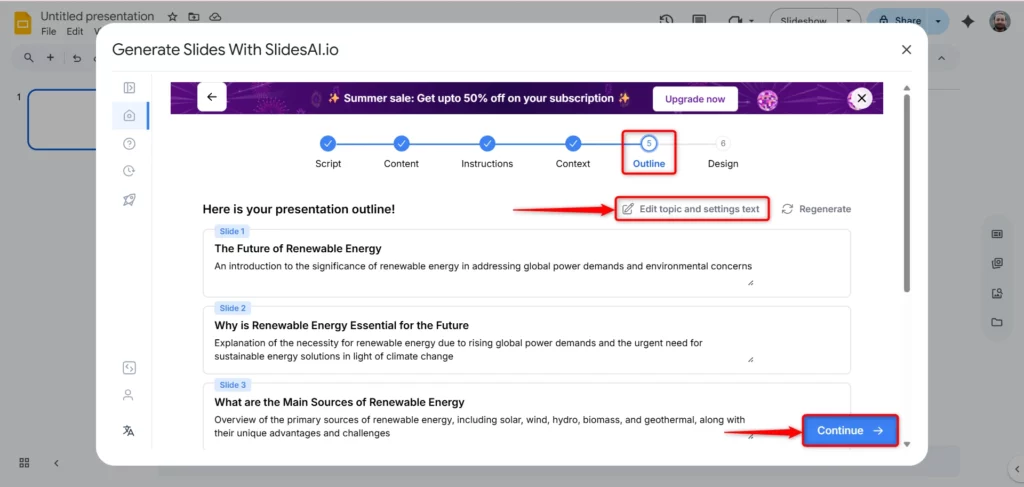The height and width of the screenshot is (487, 1024).
Task: Click Edit topic and settings text
Action: 691,209
